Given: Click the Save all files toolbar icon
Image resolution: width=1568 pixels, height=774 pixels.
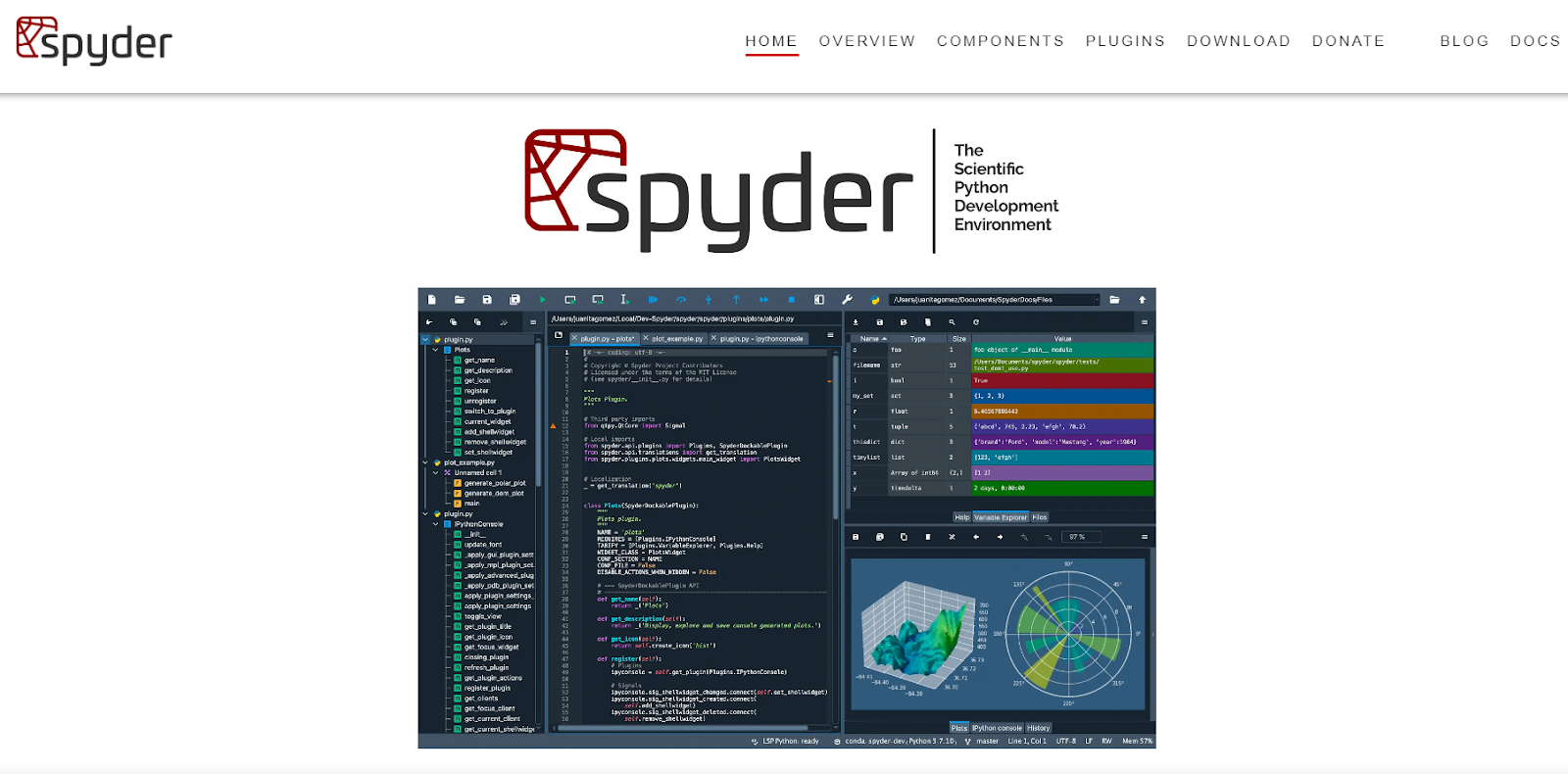Looking at the screenshot, I should (514, 300).
